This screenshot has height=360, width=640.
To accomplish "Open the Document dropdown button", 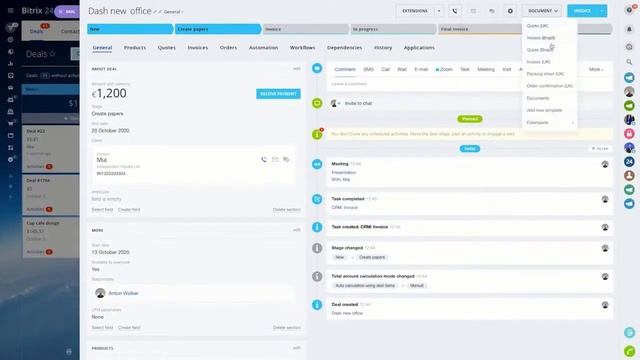I will (x=542, y=11).
